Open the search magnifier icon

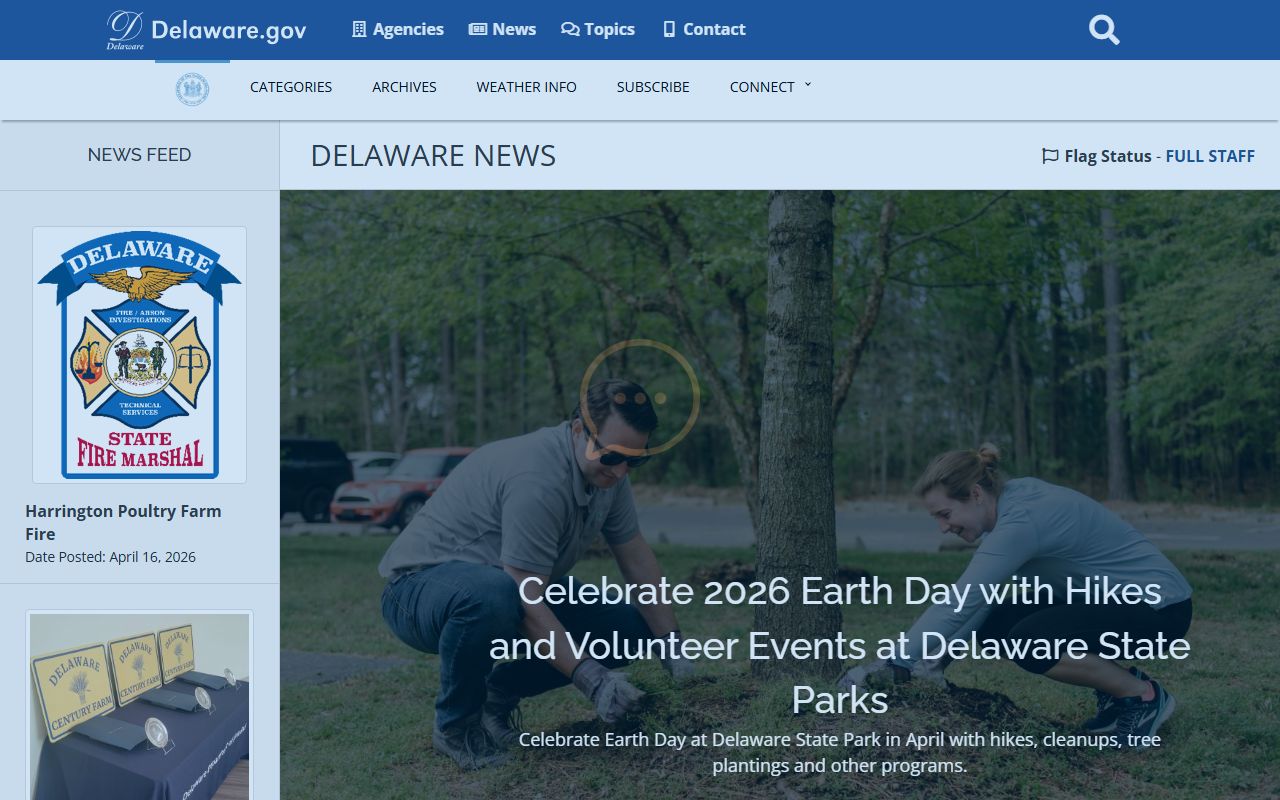[x=1104, y=30]
